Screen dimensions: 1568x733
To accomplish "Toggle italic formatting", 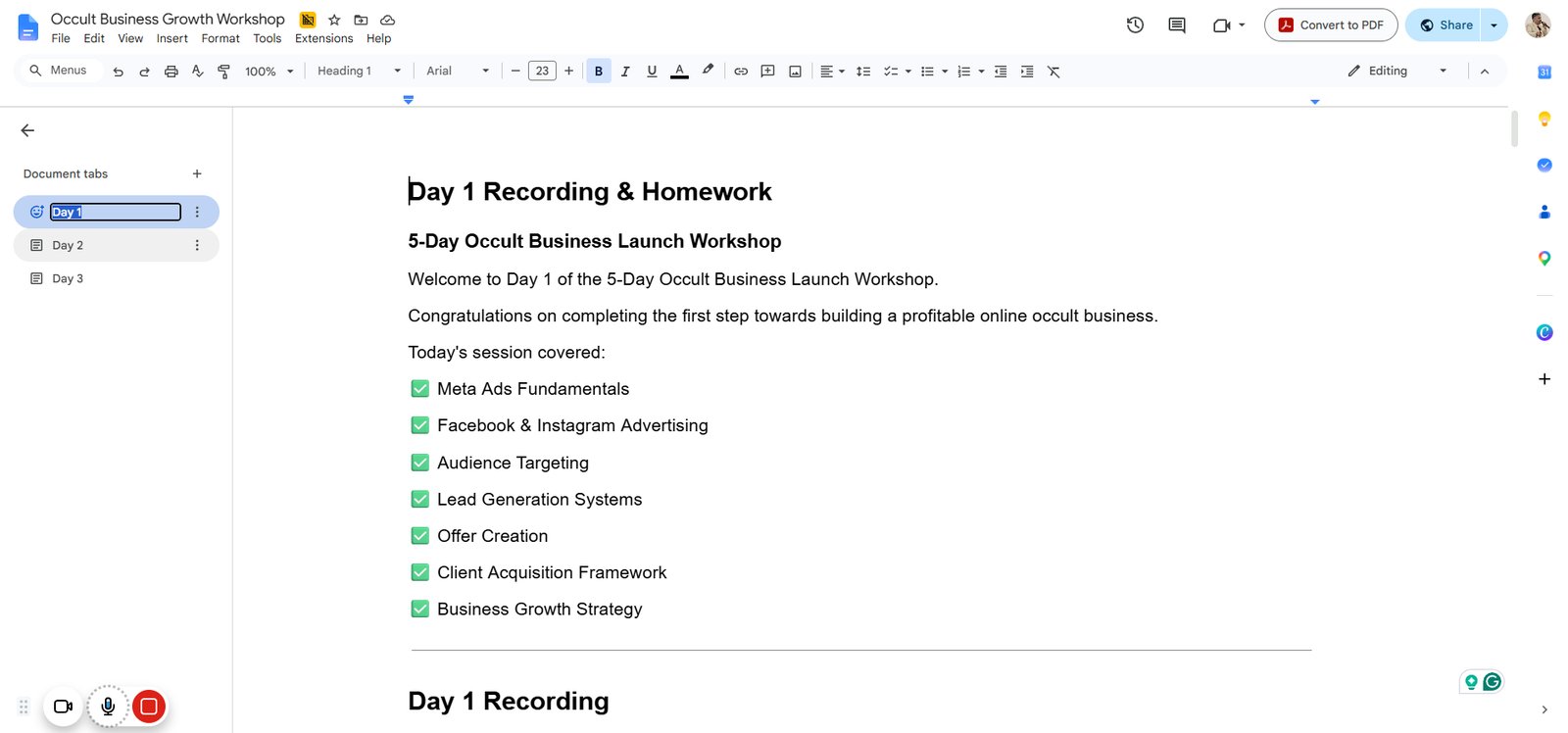I will pyautogui.click(x=625, y=72).
